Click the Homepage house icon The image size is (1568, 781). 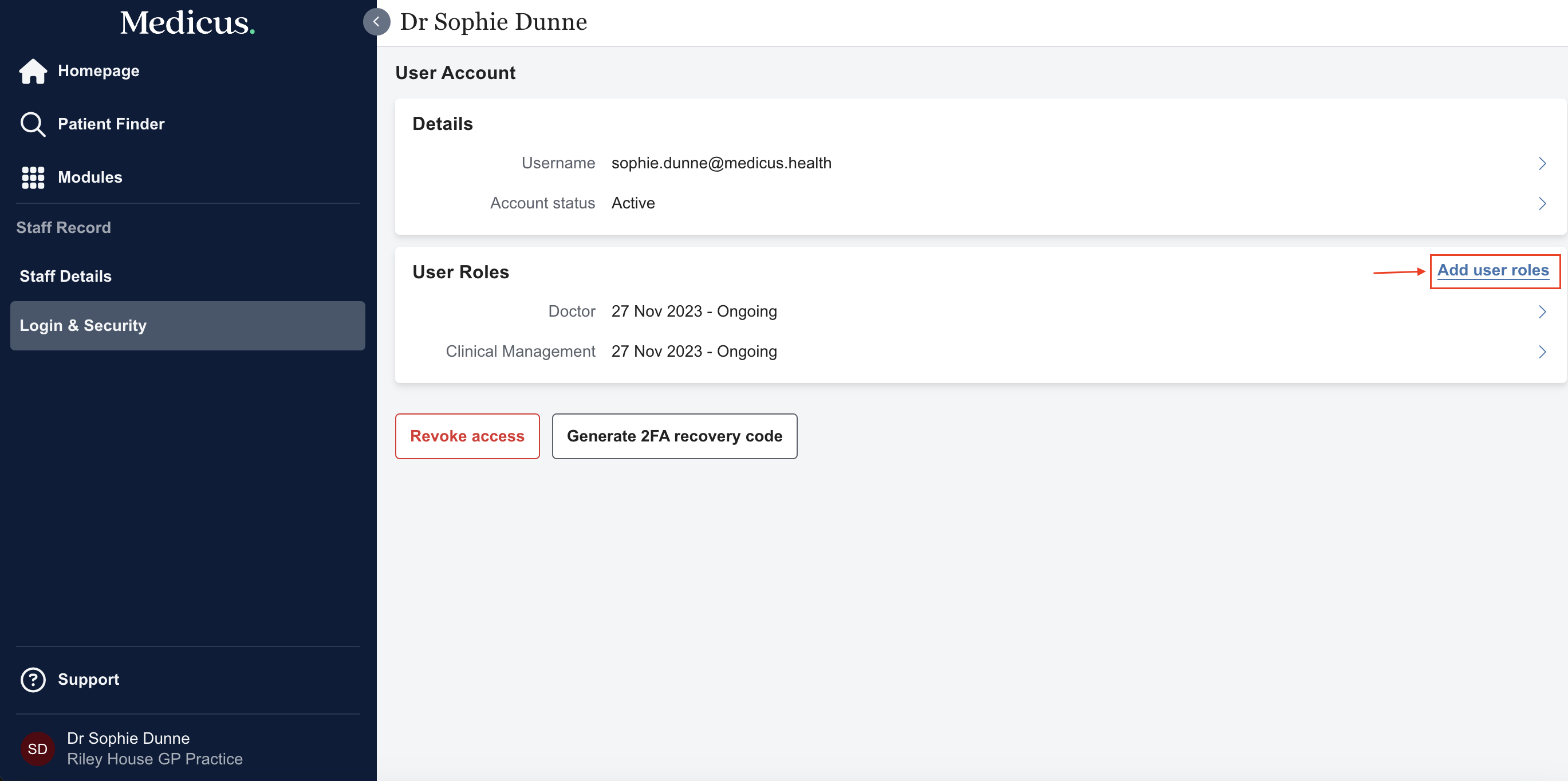pyautogui.click(x=33, y=71)
